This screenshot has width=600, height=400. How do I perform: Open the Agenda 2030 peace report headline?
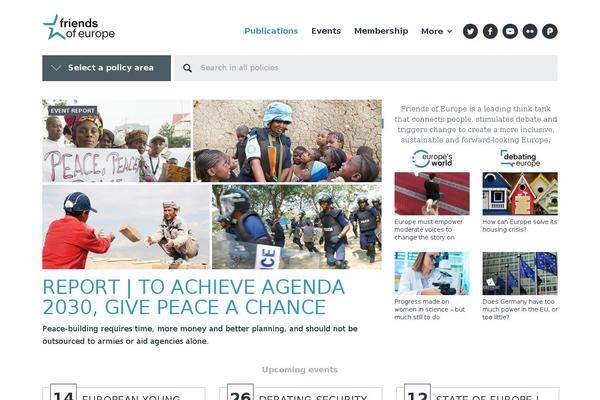coord(194,297)
